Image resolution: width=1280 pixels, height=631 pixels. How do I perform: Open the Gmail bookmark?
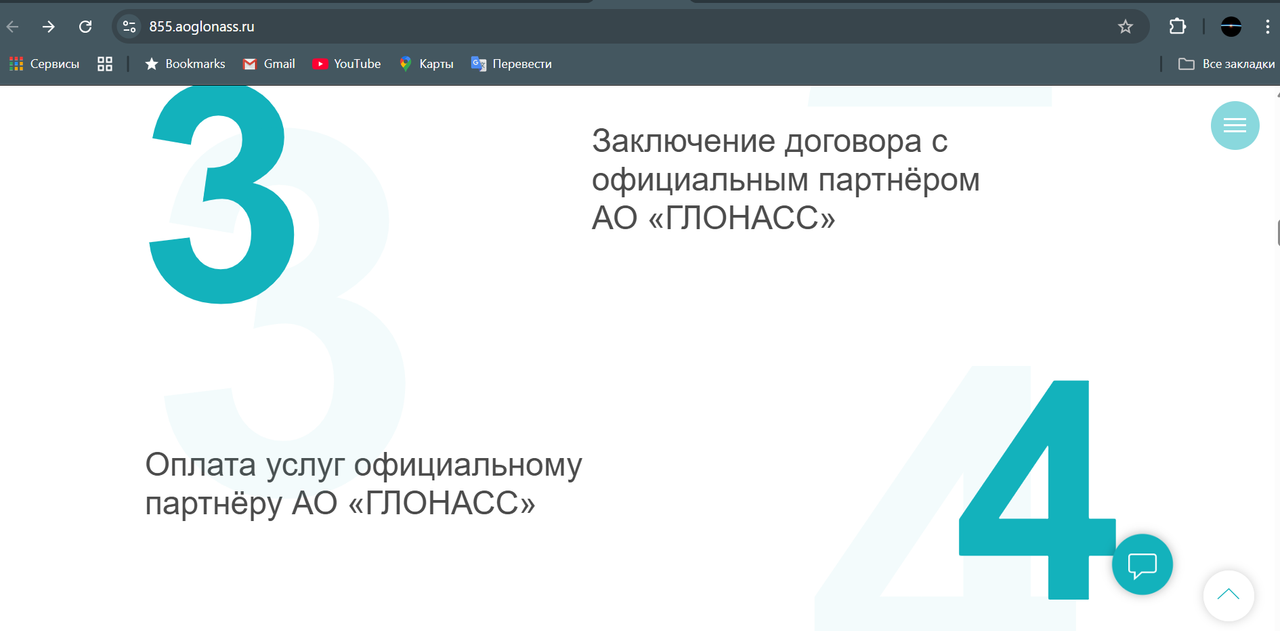tap(269, 64)
